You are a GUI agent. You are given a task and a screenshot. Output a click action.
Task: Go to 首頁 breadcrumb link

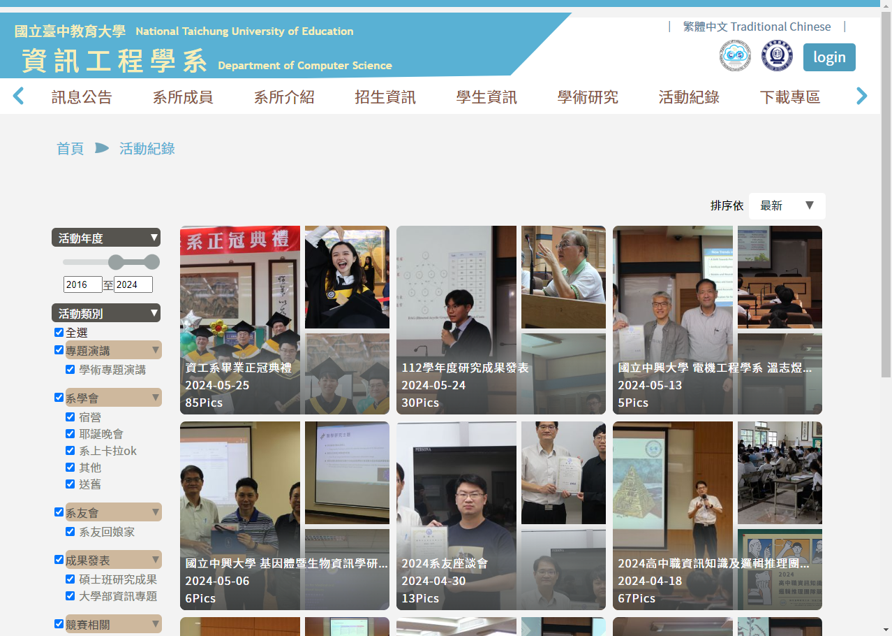(x=70, y=149)
